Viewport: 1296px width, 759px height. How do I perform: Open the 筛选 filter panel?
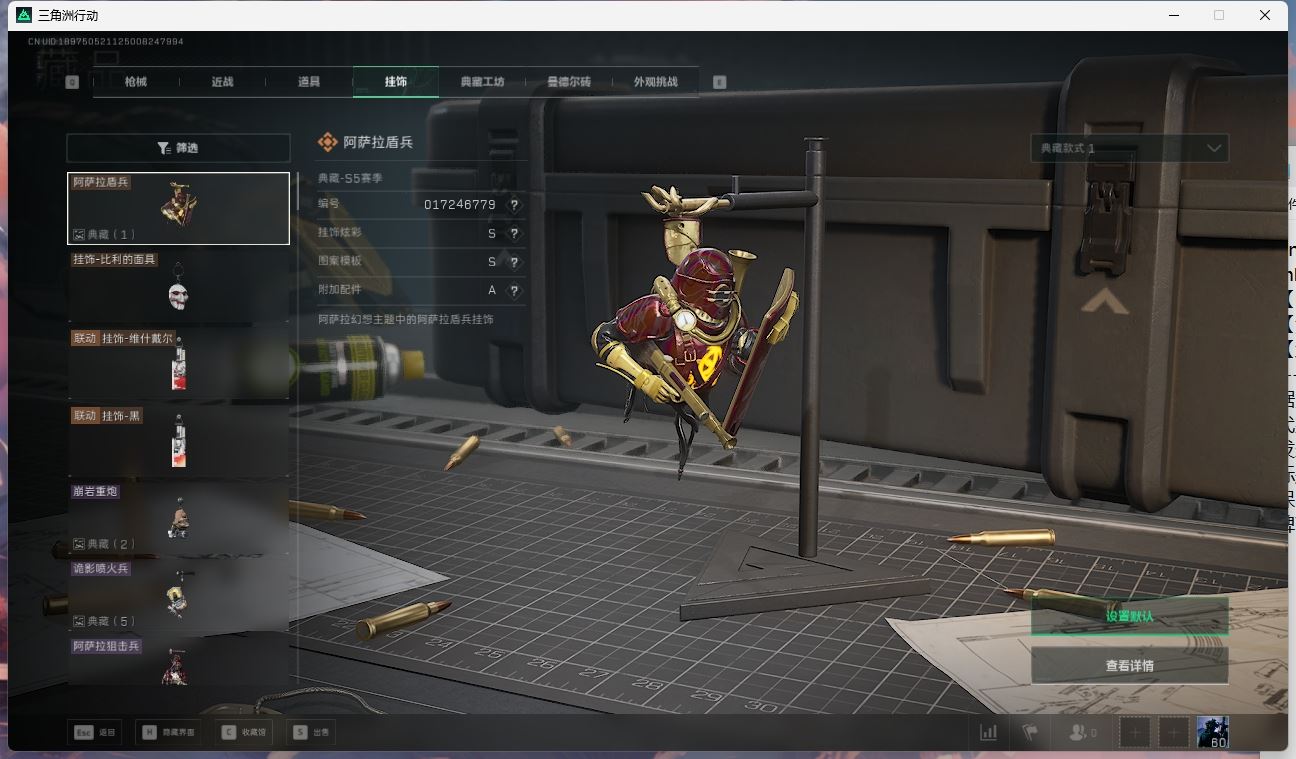178,148
